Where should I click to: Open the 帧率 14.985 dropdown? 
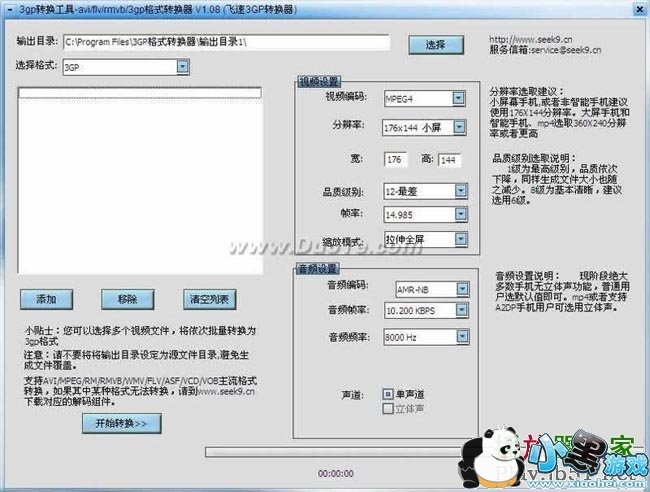(x=426, y=214)
